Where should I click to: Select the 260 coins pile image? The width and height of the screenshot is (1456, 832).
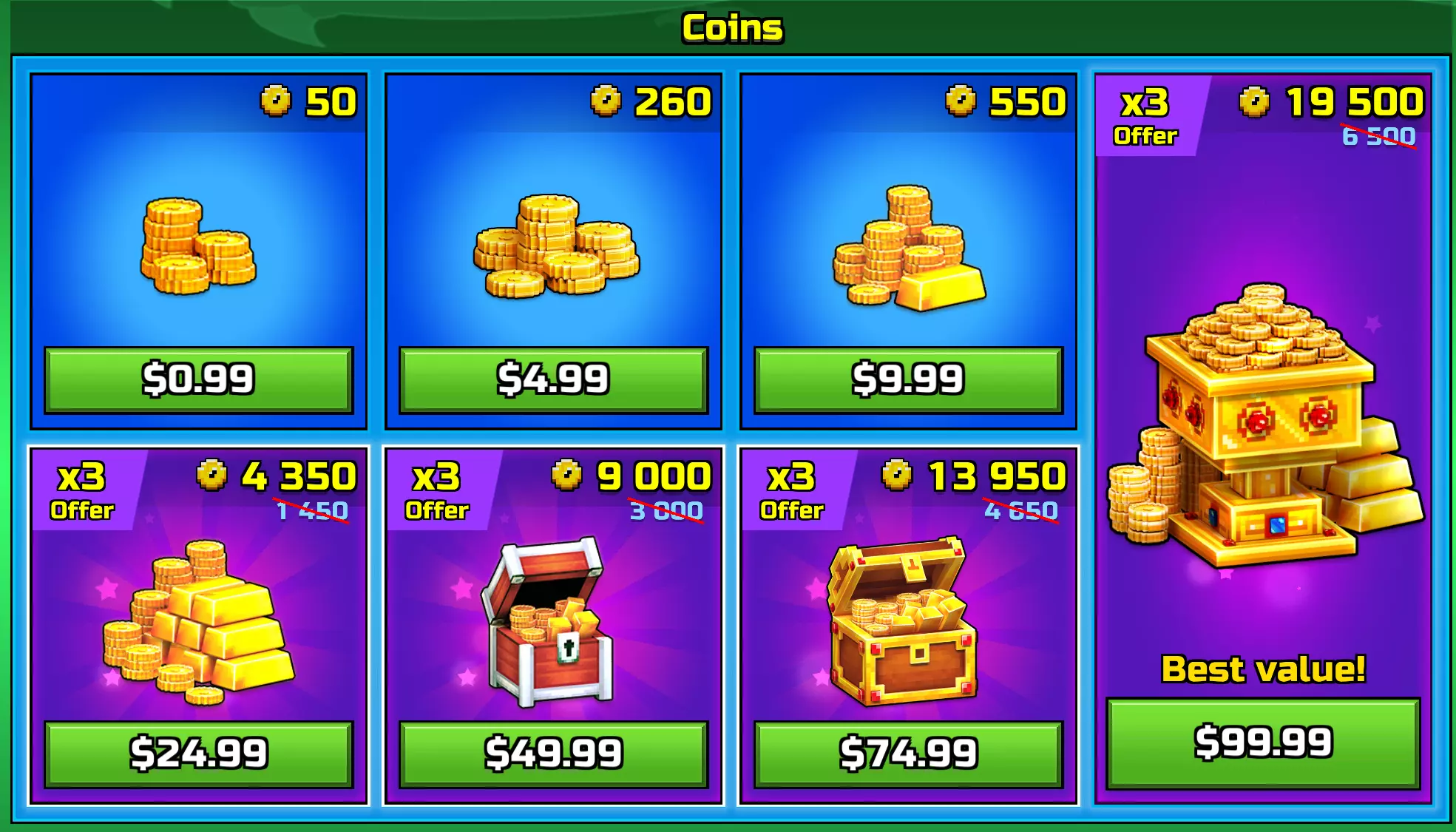point(555,246)
